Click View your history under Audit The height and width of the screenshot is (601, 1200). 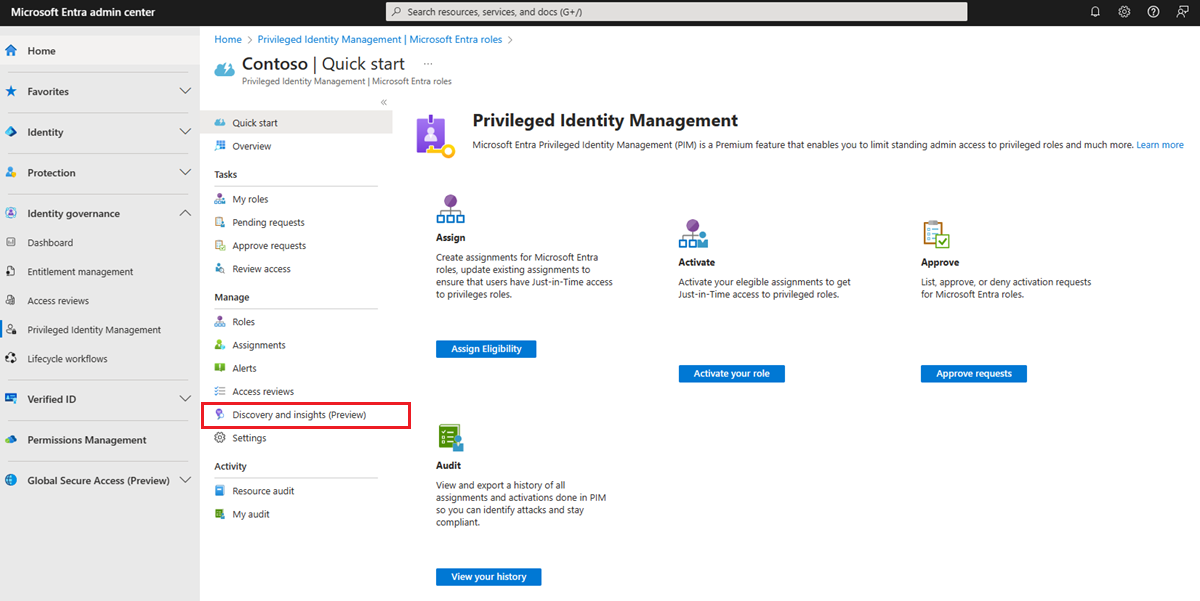pyautogui.click(x=488, y=576)
